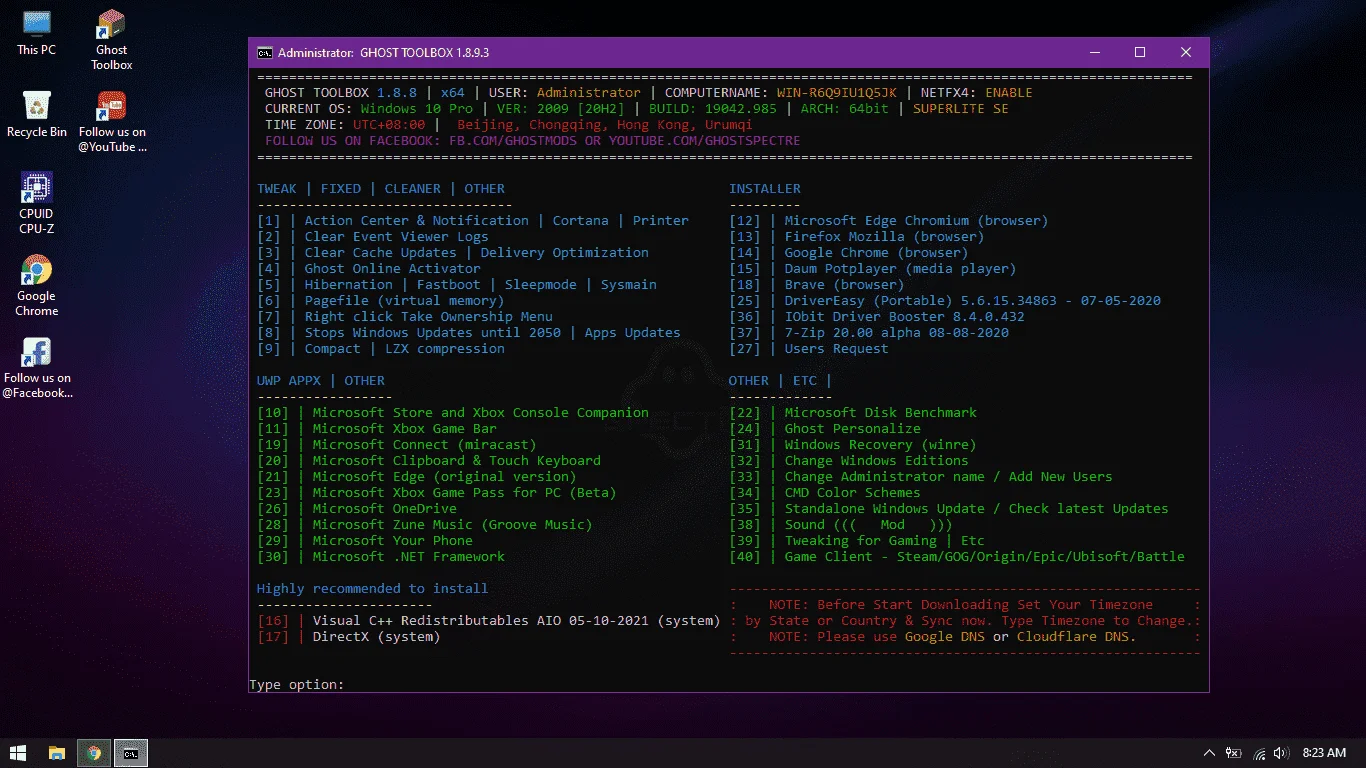Select the Ghost Toolbox desktop shortcut
Image resolution: width=1366 pixels, height=768 pixels.
click(112, 40)
